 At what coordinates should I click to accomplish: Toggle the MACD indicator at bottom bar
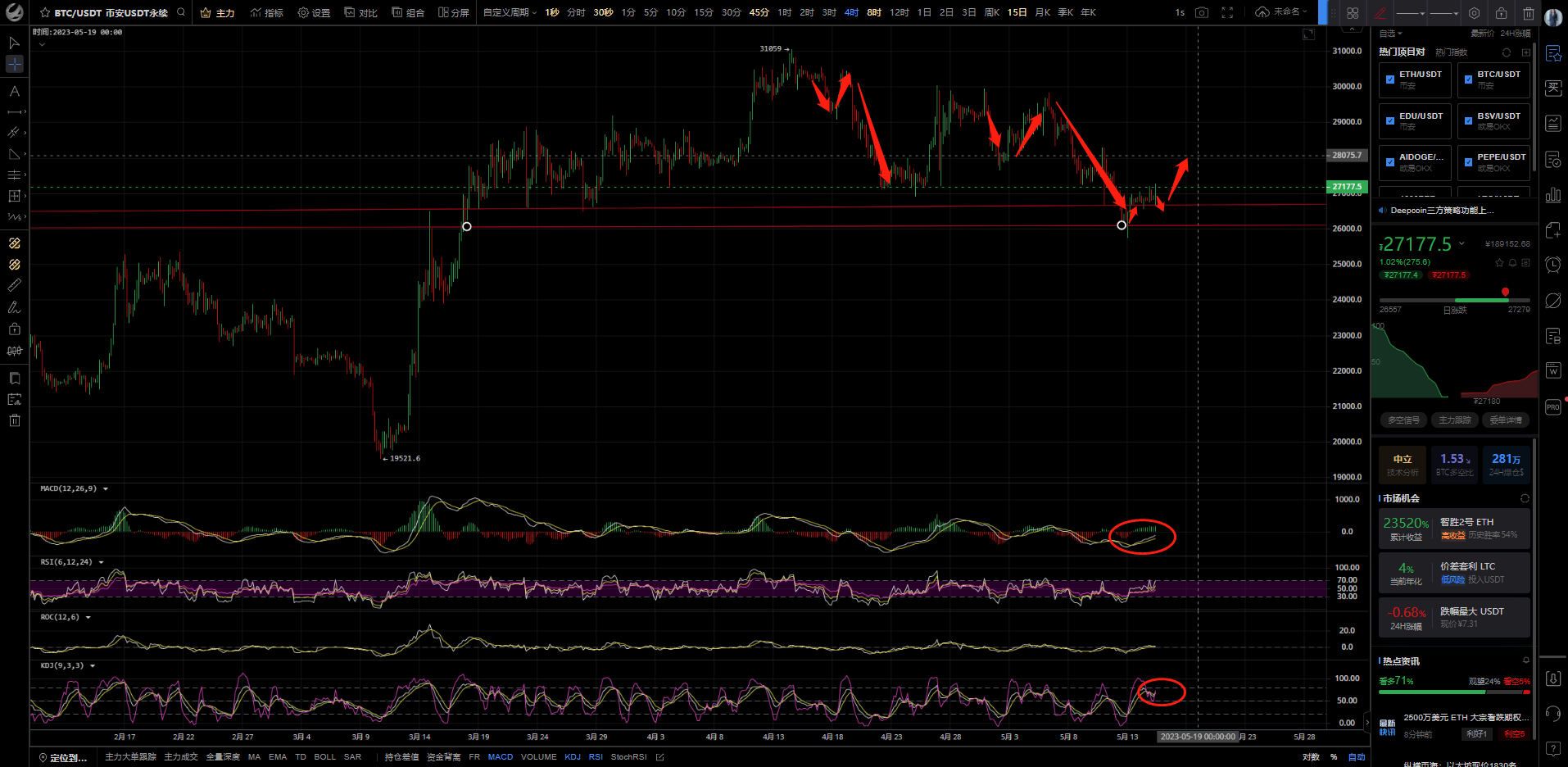pyautogui.click(x=501, y=757)
